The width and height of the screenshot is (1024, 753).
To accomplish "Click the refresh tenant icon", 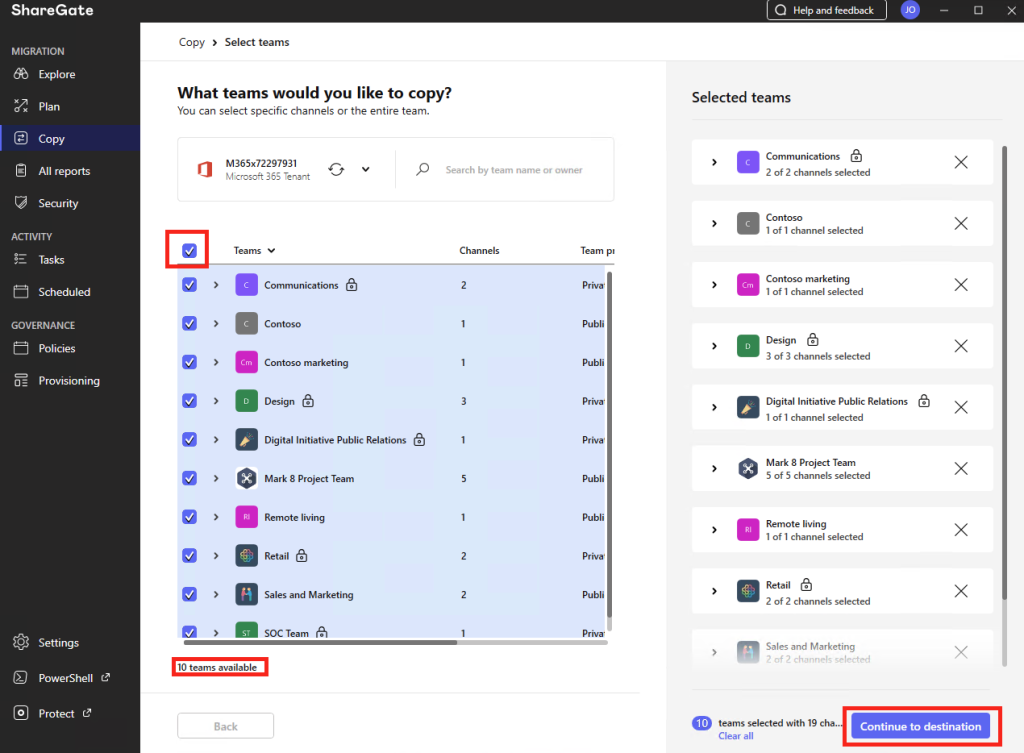I will (x=336, y=170).
